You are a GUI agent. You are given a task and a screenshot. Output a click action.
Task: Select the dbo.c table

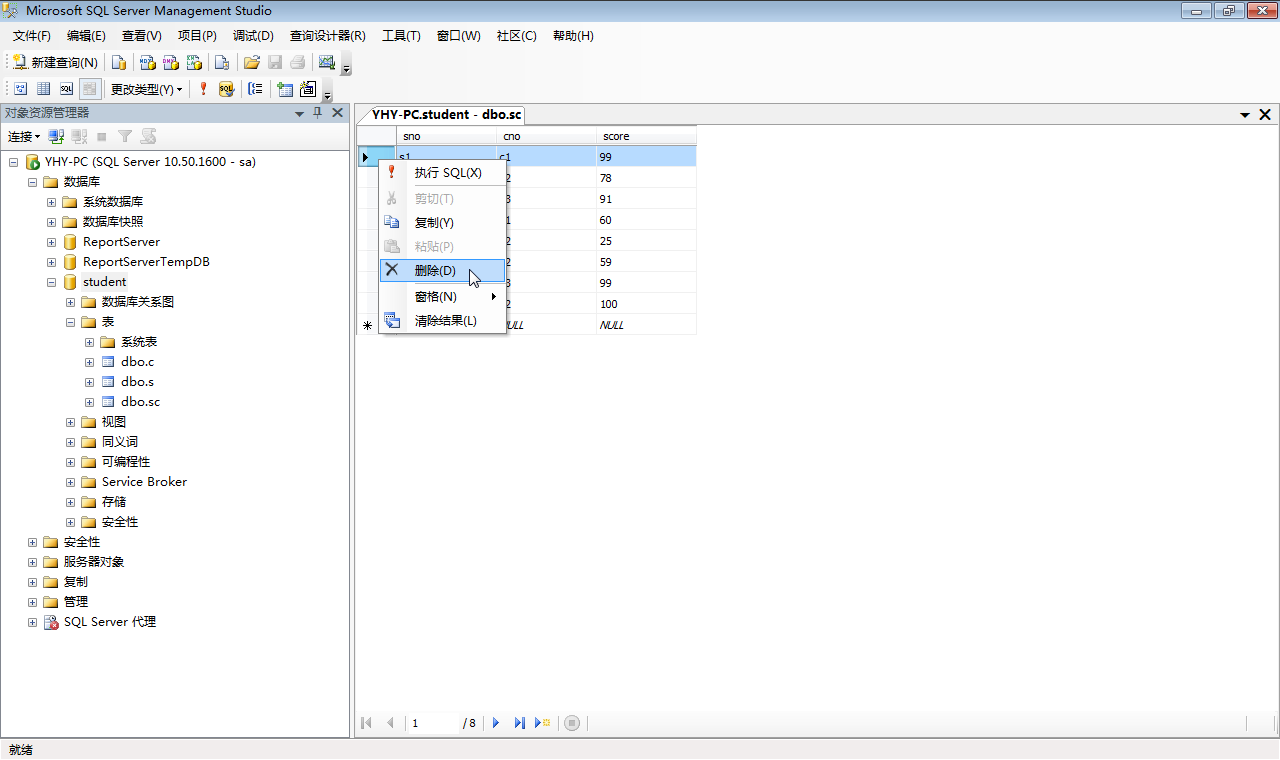coord(137,362)
